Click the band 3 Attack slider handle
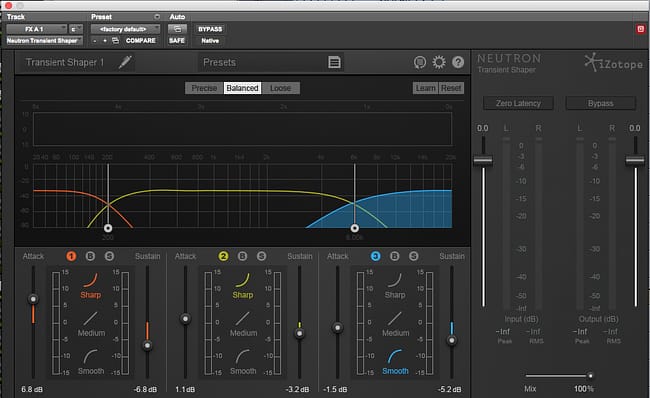 pos(337,328)
